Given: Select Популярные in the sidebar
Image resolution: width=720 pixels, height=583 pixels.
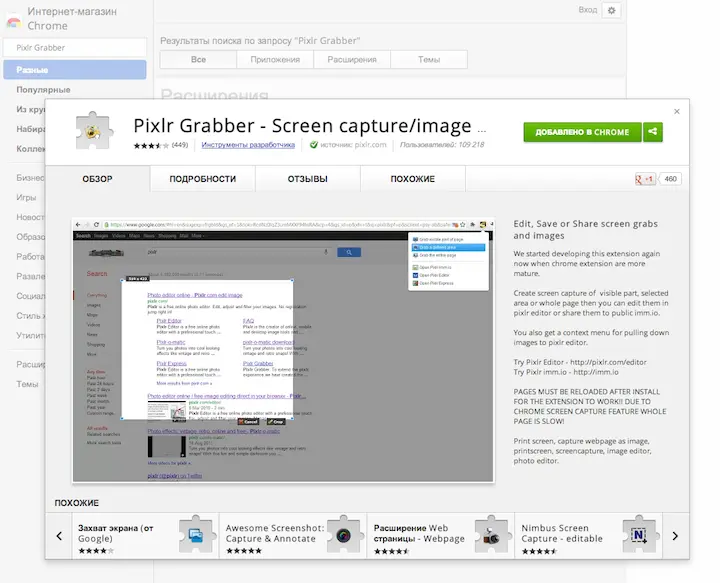Looking at the screenshot, I should click(x=43, y=90).
